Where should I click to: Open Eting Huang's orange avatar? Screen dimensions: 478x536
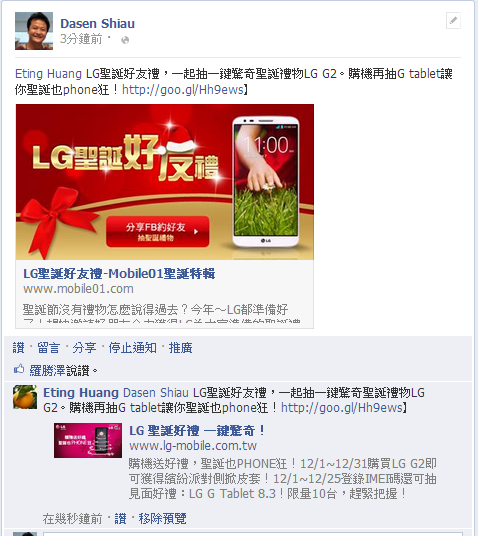pyautogui.click(x=25, y=397)
